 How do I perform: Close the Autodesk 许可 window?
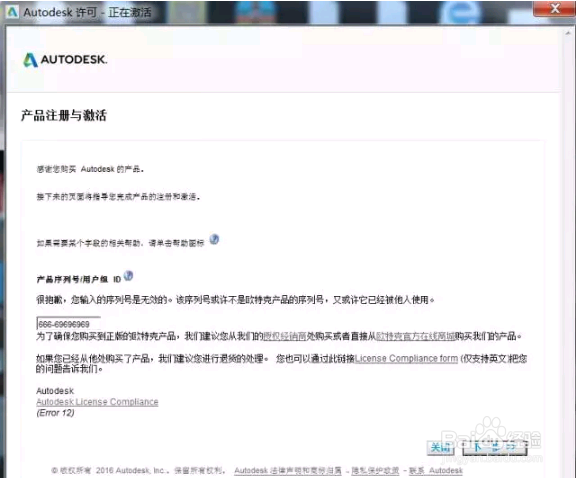click(x=554, y=8)
